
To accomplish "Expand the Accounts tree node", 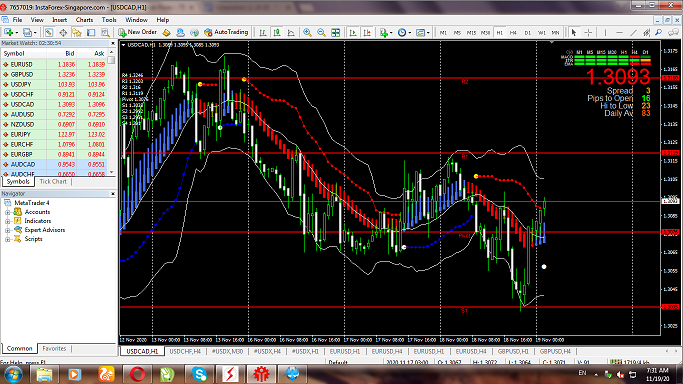I will click(7, 212).
